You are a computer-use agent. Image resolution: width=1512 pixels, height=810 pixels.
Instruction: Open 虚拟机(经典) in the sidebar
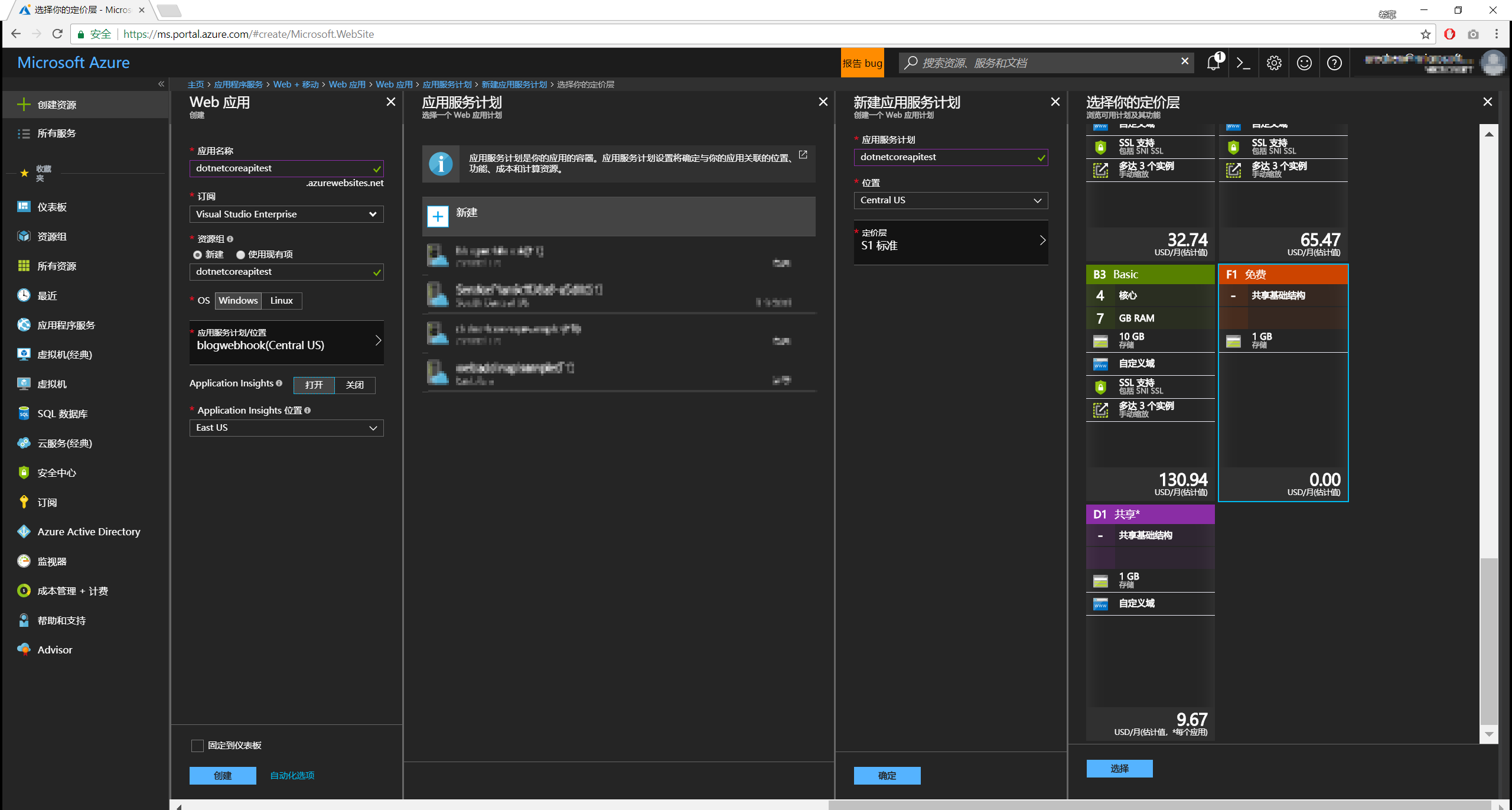[x=65, y=354]
